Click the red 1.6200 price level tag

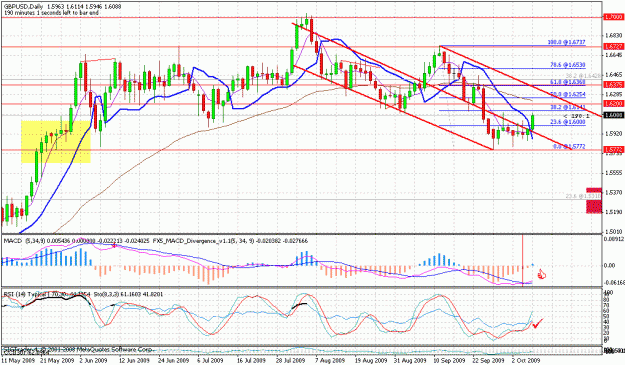(x=613, y=104)
